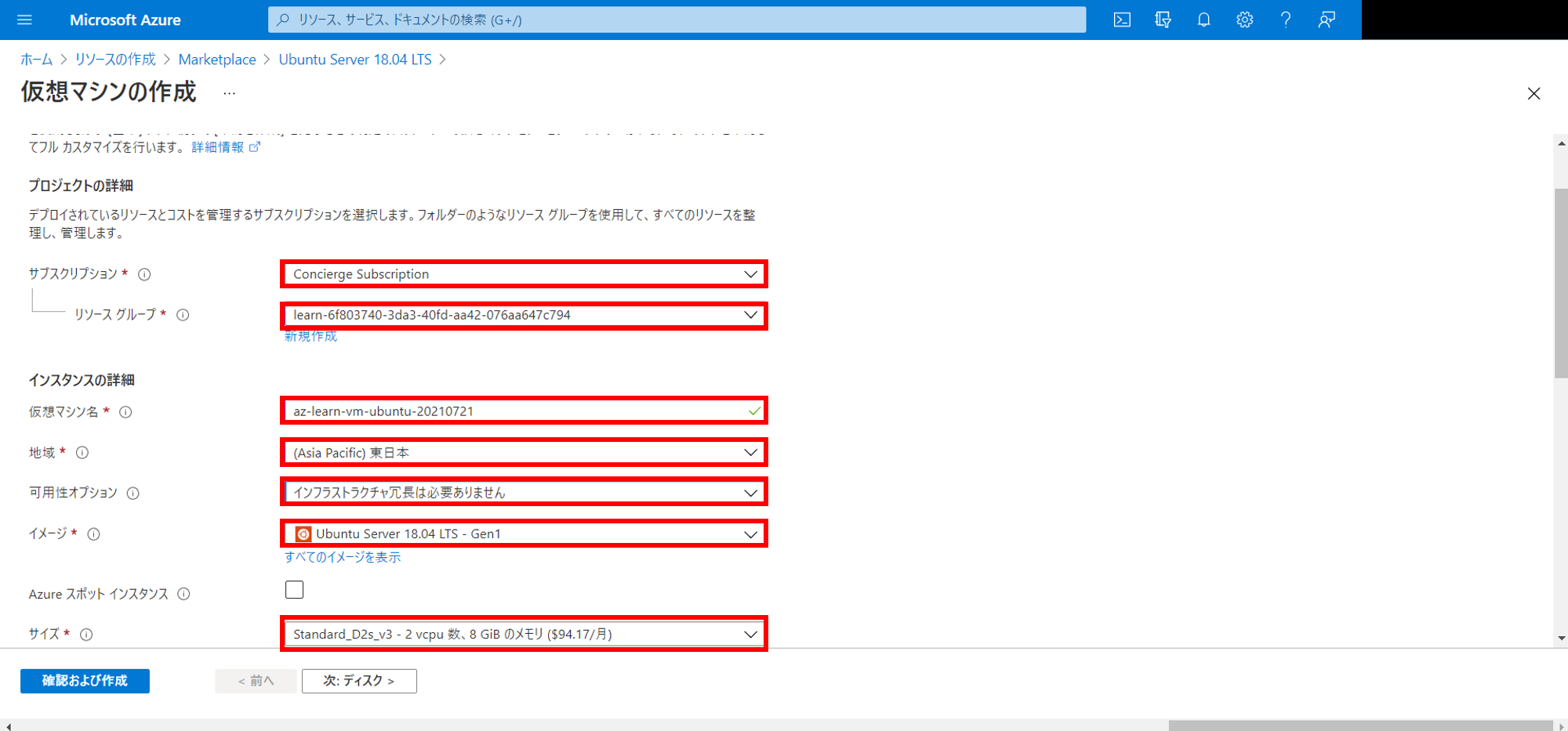Image resolution: width=1568 pixels, height=731 pixels.
Task: Click the horizontal scrollbar thumb
Action: (1360, 726)
